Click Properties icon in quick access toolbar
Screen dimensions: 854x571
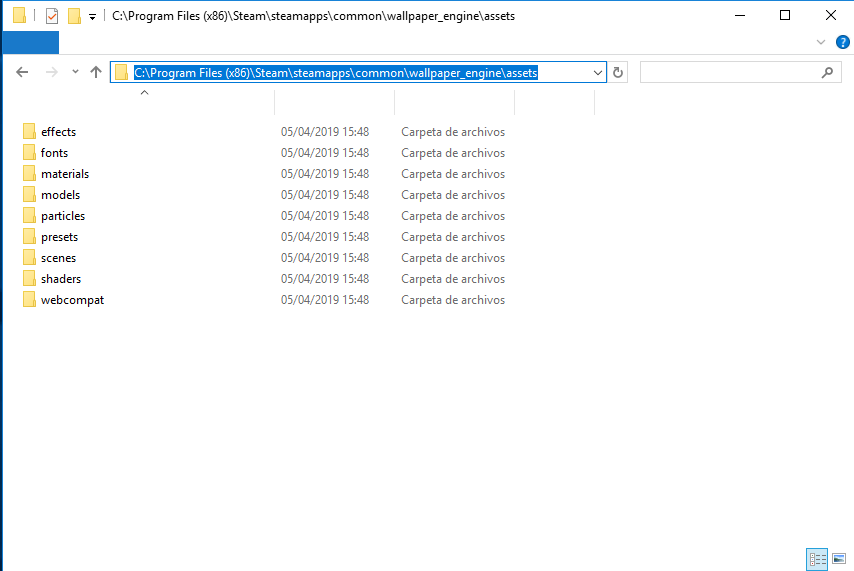pos(52,16)
